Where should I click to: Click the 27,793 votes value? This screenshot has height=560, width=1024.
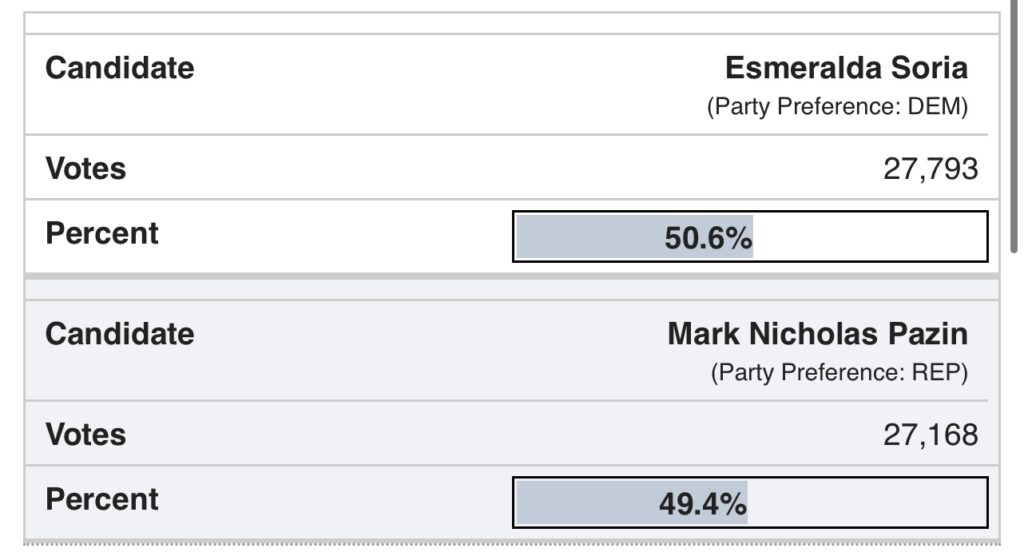click(931, 169)
